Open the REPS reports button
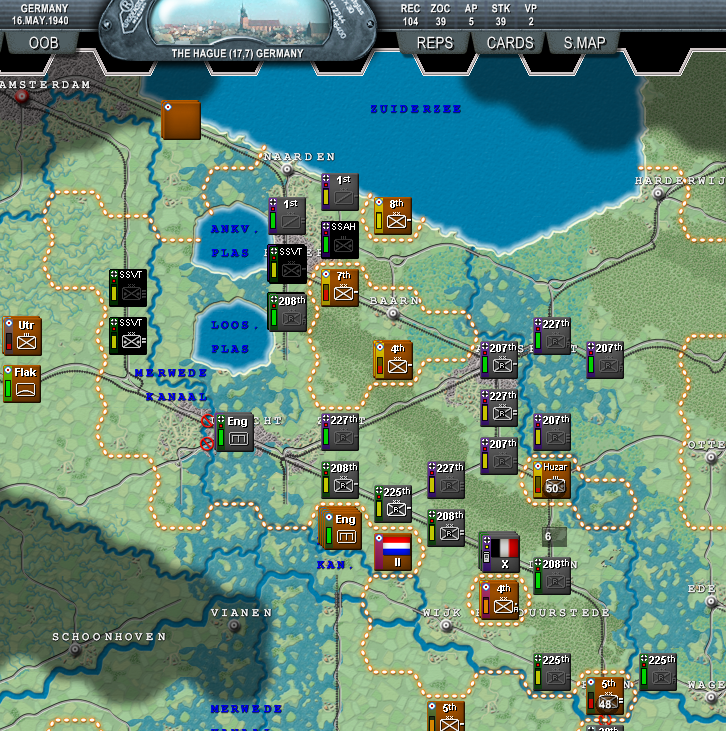726x731 pixels. pyautogui.click(x=435, y=43)
